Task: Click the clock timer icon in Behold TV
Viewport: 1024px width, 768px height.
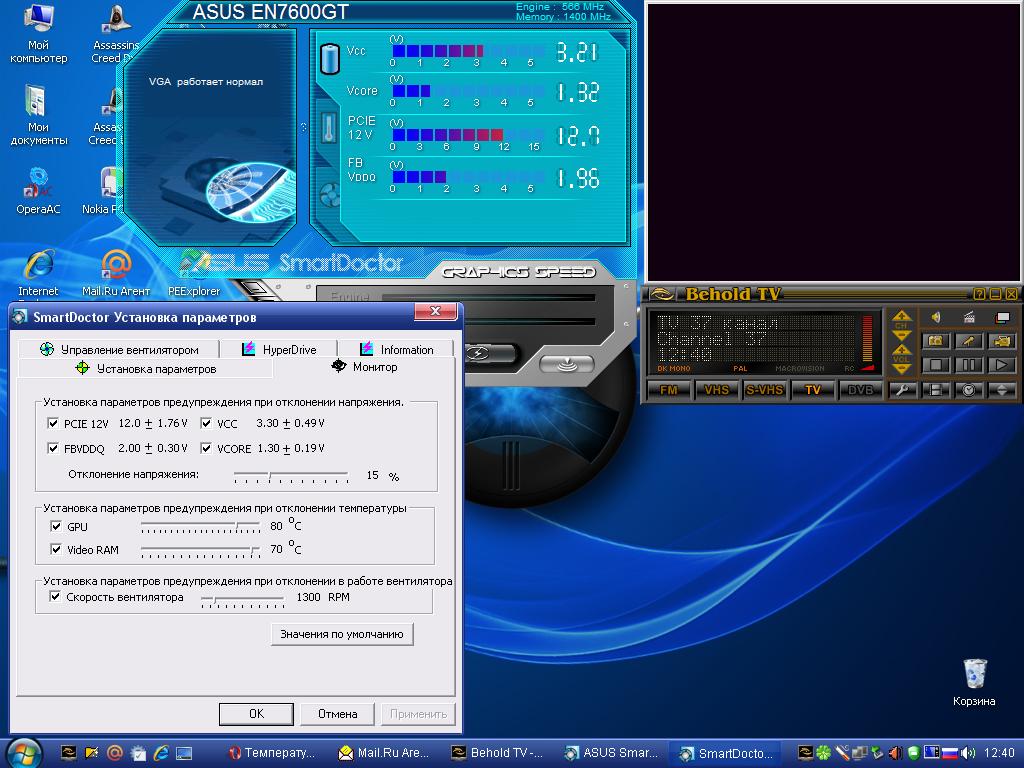Action: pos(968,390)
